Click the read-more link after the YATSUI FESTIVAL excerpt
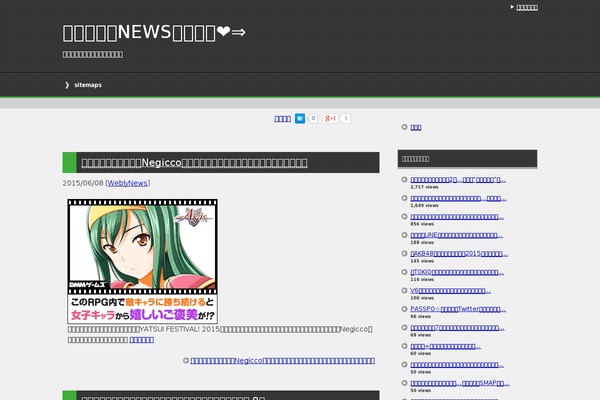The height and width of the screenshot is (400, 600). click(x=142, y=340)
